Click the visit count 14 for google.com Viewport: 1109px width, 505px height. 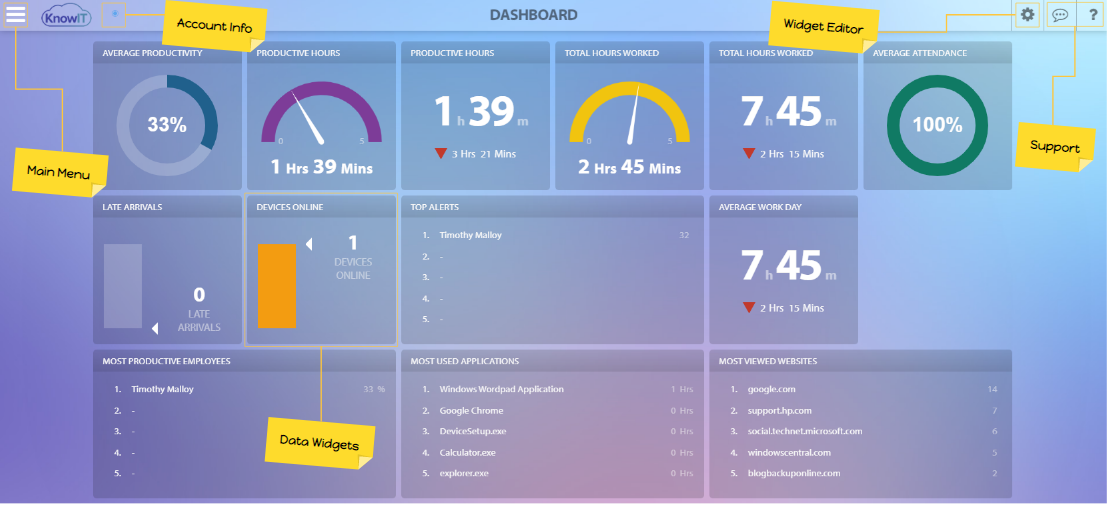click(992, 389)
